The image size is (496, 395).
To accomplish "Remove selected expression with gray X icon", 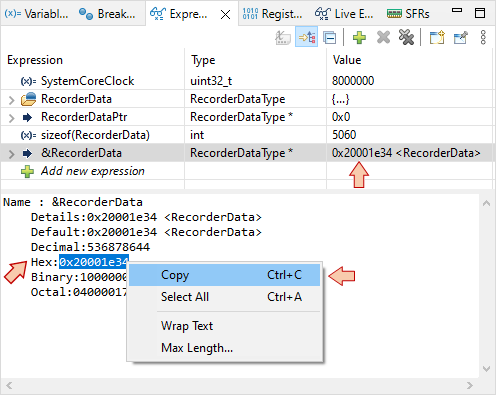I will (383, 37).
